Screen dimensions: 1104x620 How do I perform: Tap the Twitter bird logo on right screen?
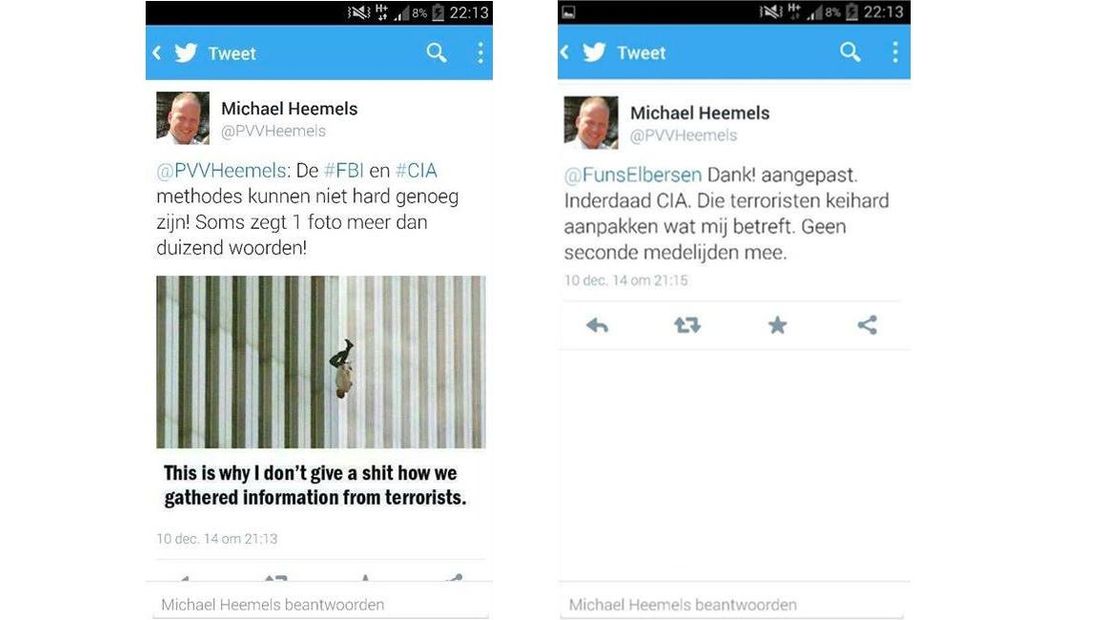[594, 52]
